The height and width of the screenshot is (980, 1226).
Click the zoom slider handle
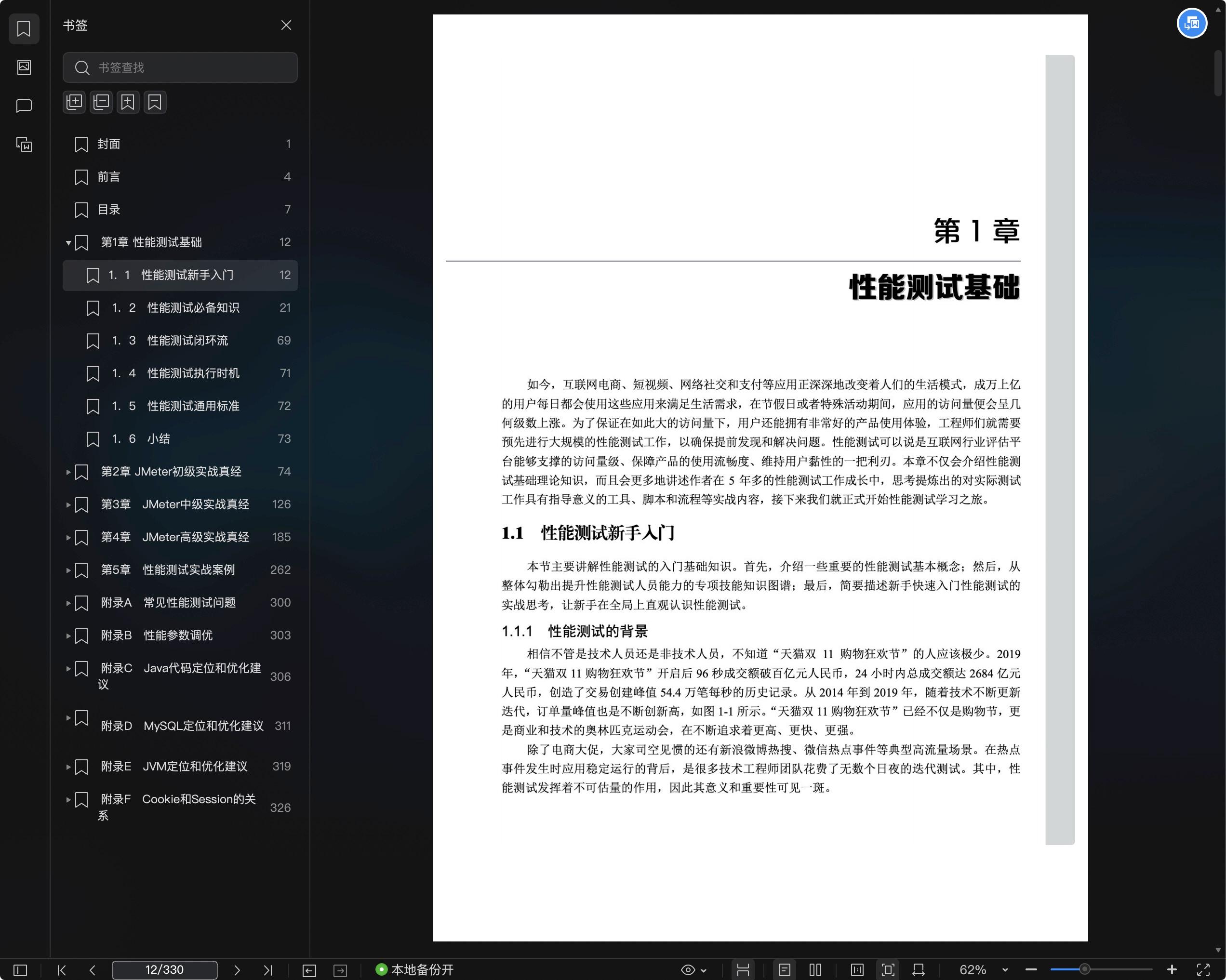pyautogui.click(x=1085, y=969)
